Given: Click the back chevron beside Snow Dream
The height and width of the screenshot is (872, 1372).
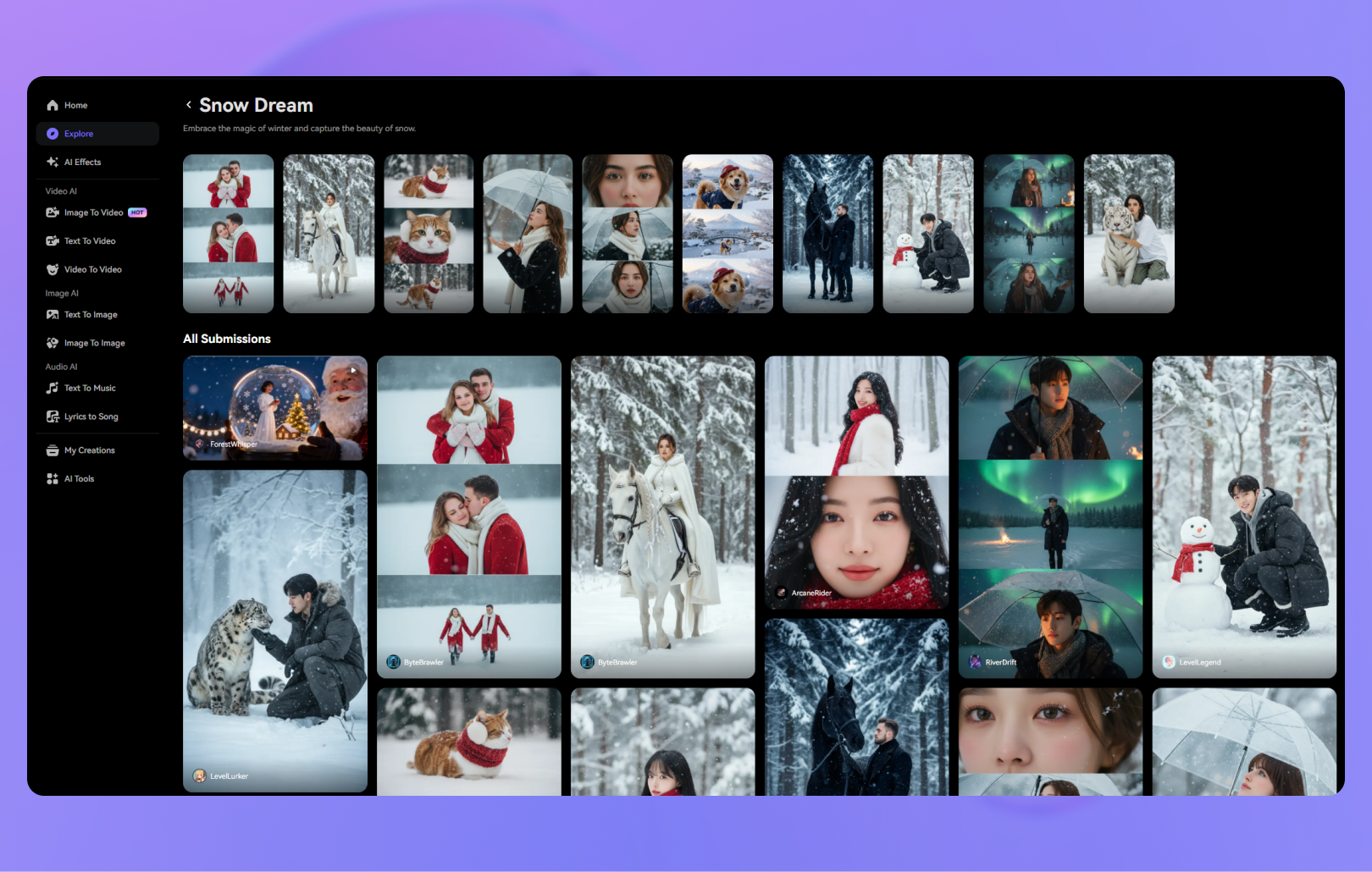Looking at the screenshot, I should [x=188, y=104].
